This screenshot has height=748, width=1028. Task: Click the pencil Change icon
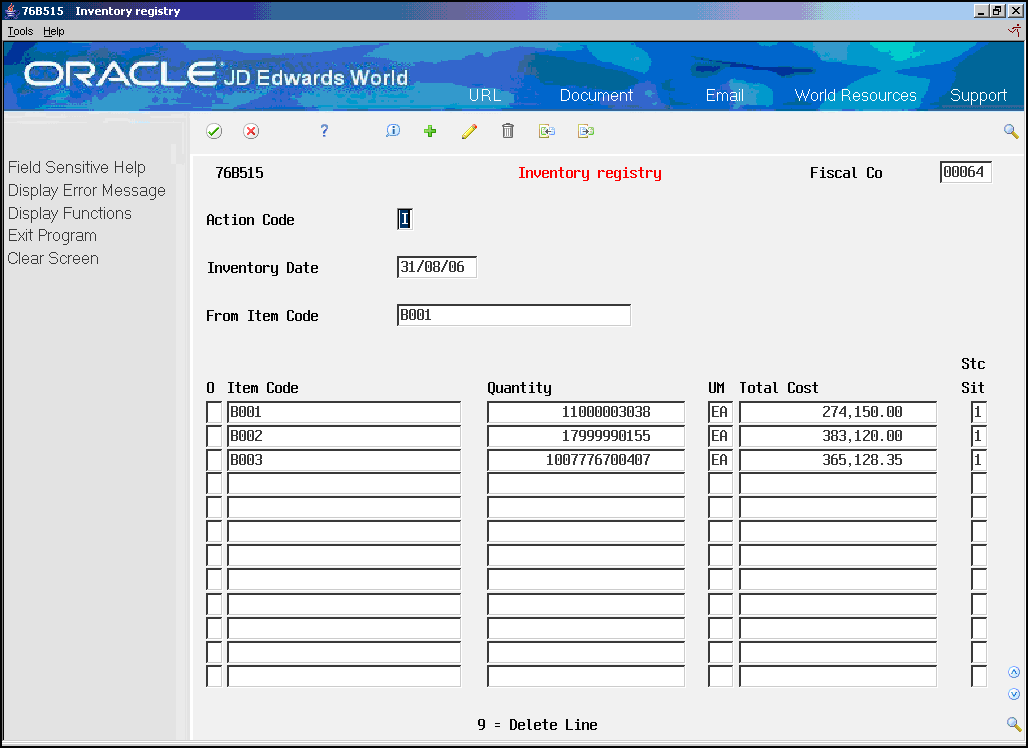click(469, 131)
